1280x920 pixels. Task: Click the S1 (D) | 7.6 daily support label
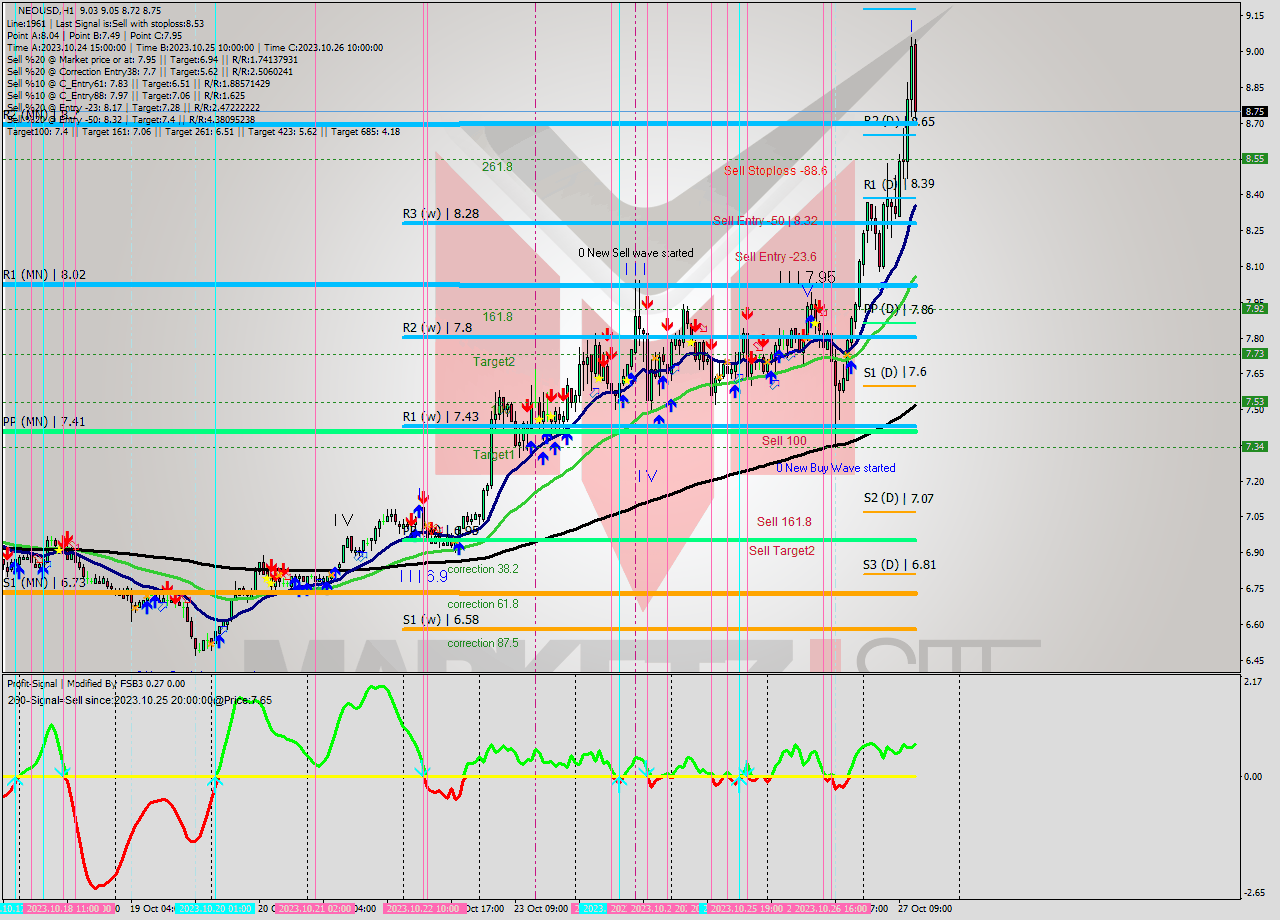pyautogui.click(x=895, y=372)
